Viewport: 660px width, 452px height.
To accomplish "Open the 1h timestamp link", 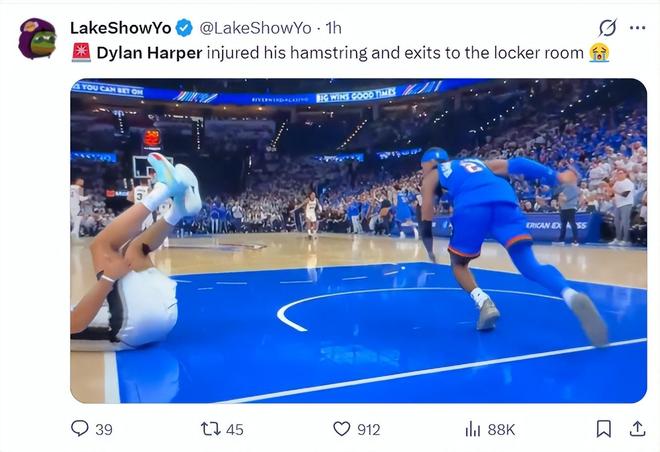I will 333,28.
